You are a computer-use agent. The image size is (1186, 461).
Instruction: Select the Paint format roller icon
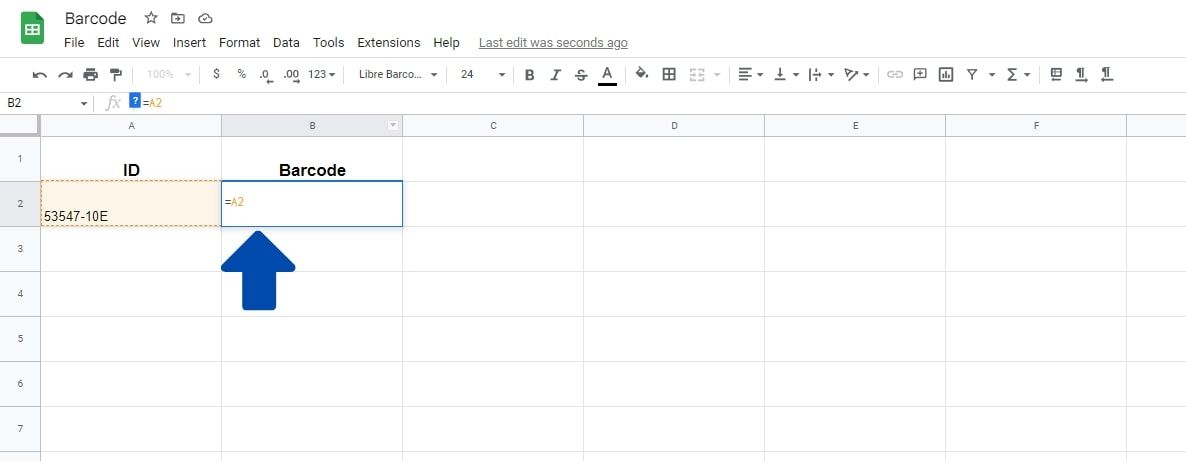click(116, 74)
